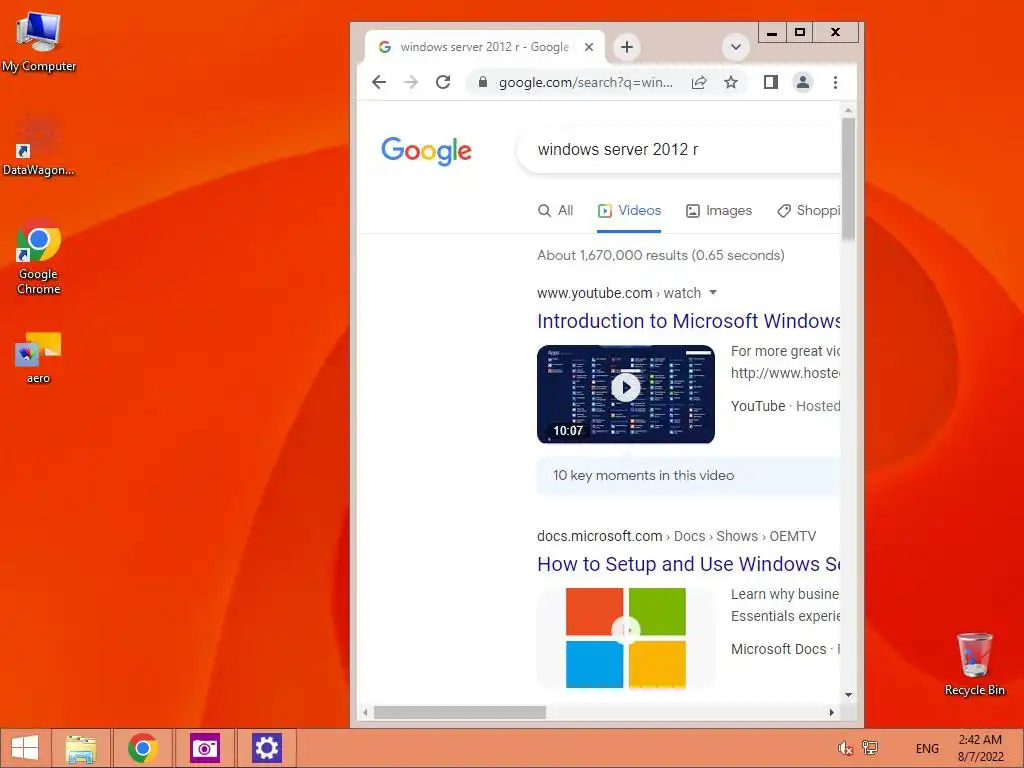Viewport: 1024px width, 768px height.
Task: Go to the Google logo homepage
Action: click(x=426, y=151)
